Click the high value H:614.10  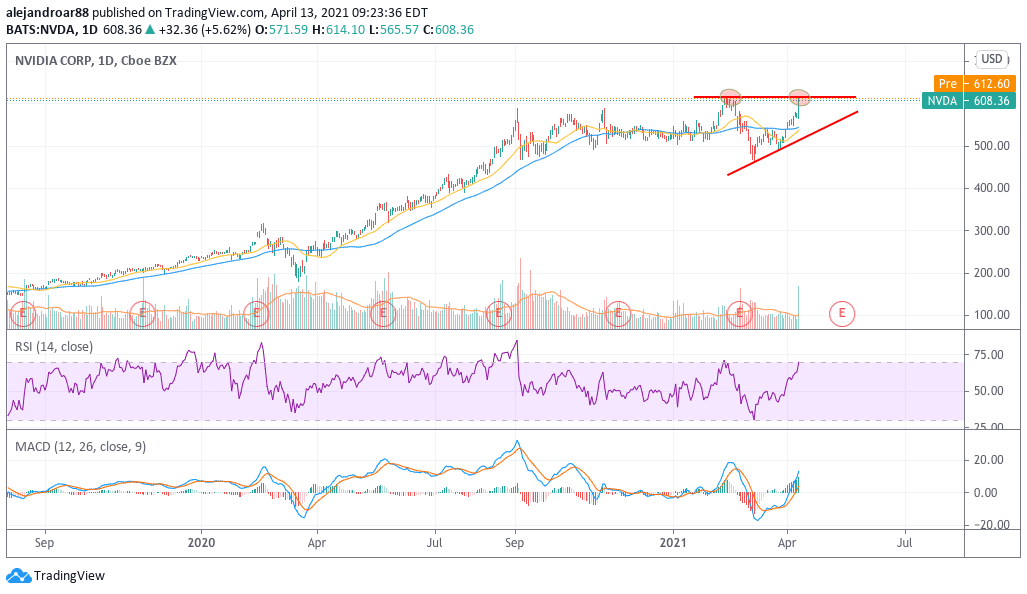click(x=338, y=29)
